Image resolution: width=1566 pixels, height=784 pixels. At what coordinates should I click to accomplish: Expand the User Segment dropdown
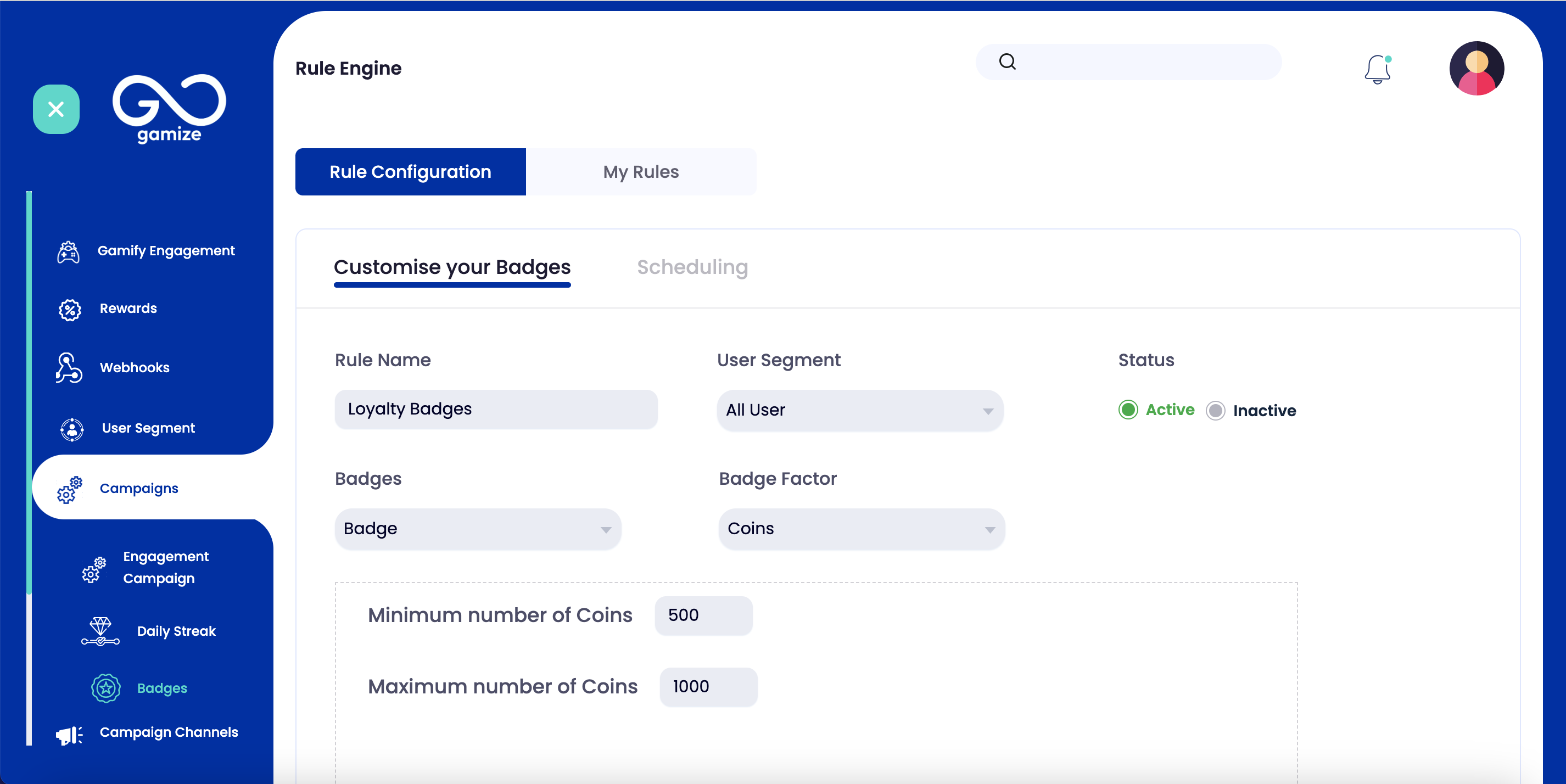[860, 410]
